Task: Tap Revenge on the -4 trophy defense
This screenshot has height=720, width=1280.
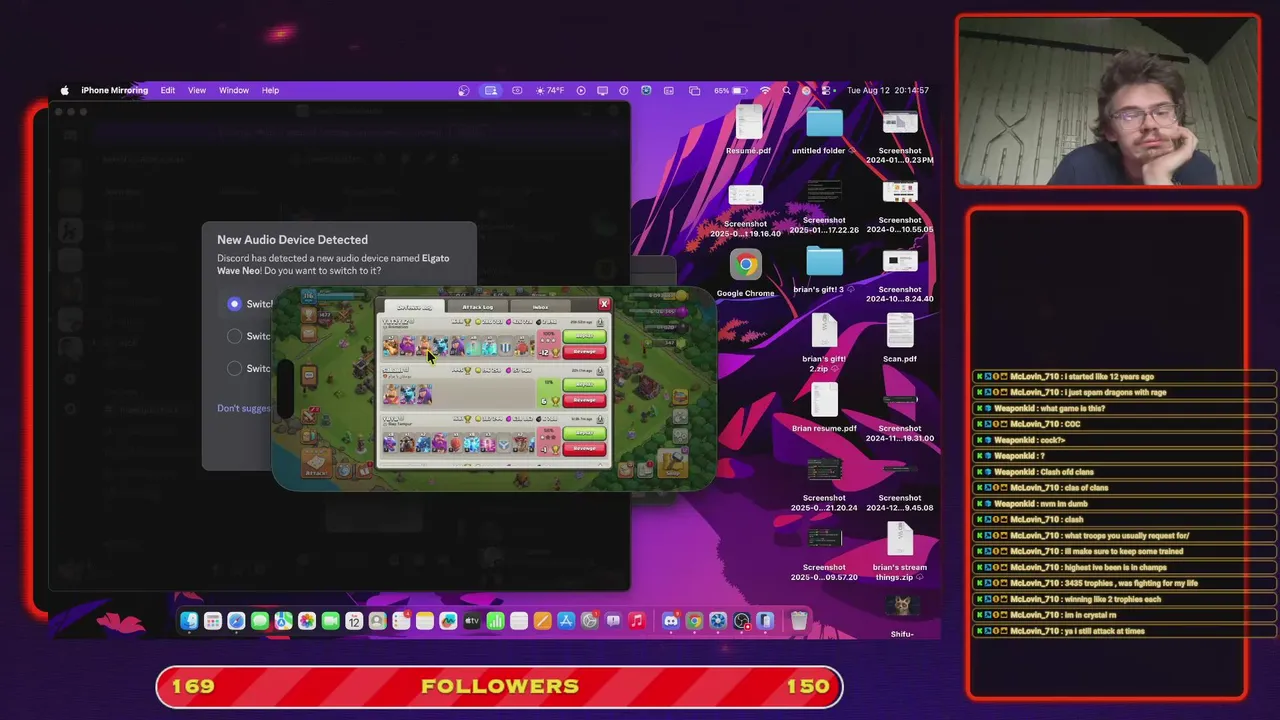Action: pos(584,448)
